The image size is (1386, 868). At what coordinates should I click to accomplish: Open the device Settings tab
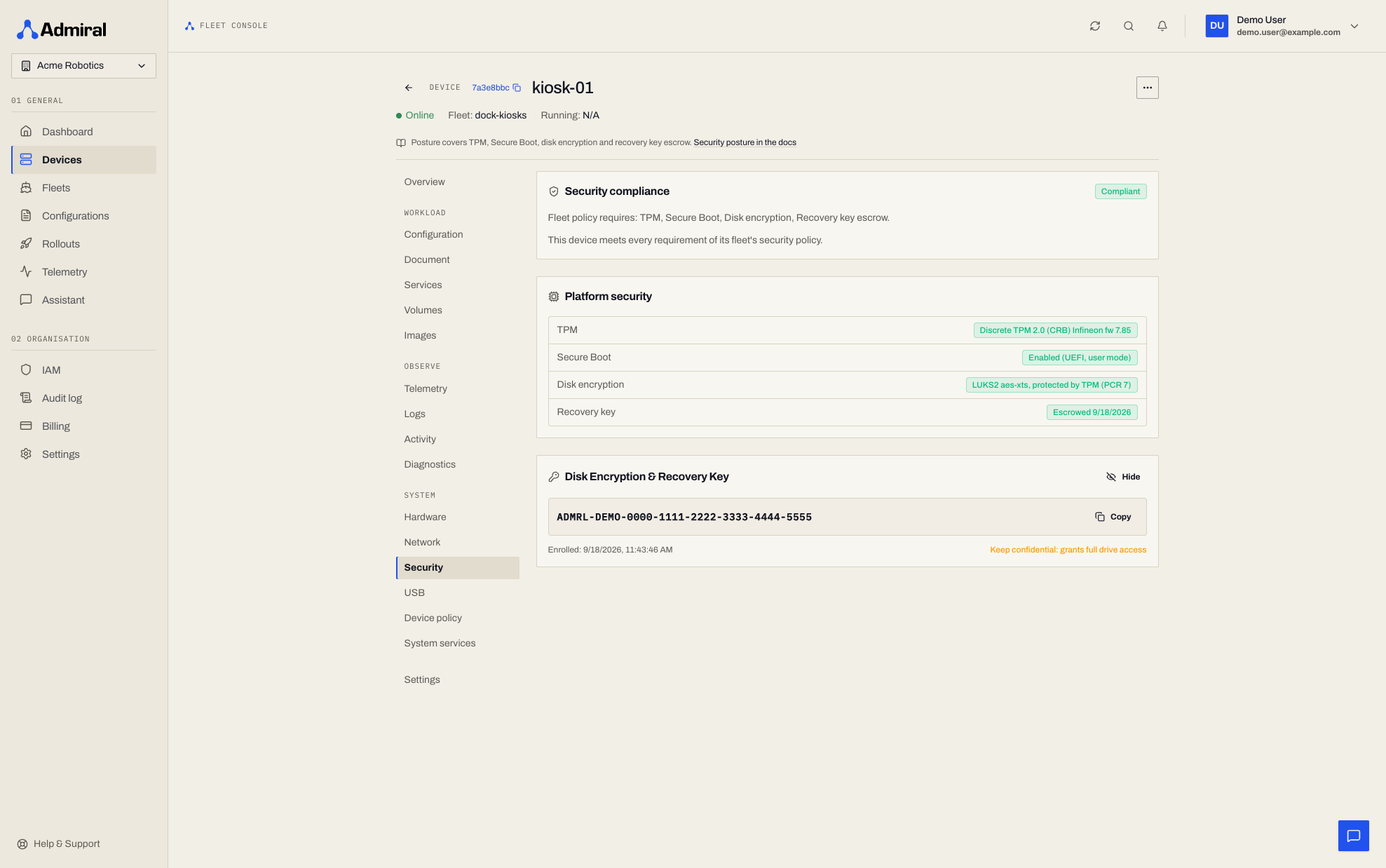pos(458,680)
